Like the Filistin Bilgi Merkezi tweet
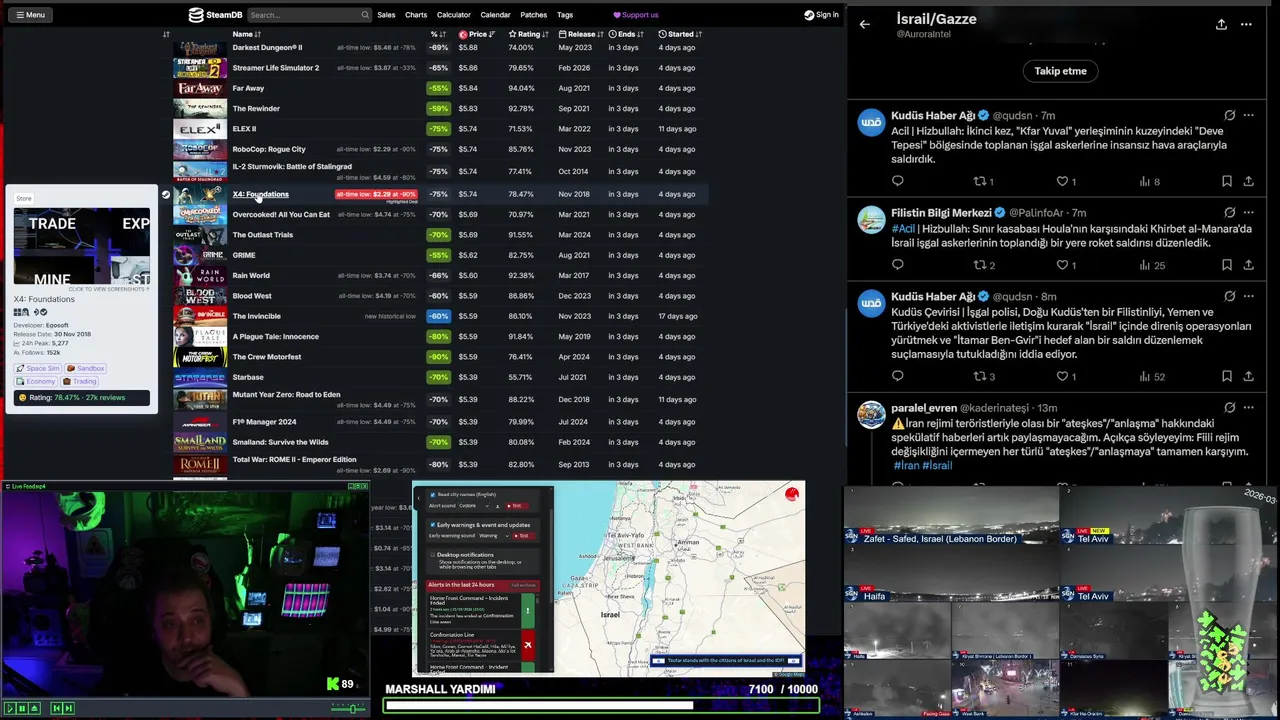This screenshot has width=1280, height=720. [x=1066, y=265]
